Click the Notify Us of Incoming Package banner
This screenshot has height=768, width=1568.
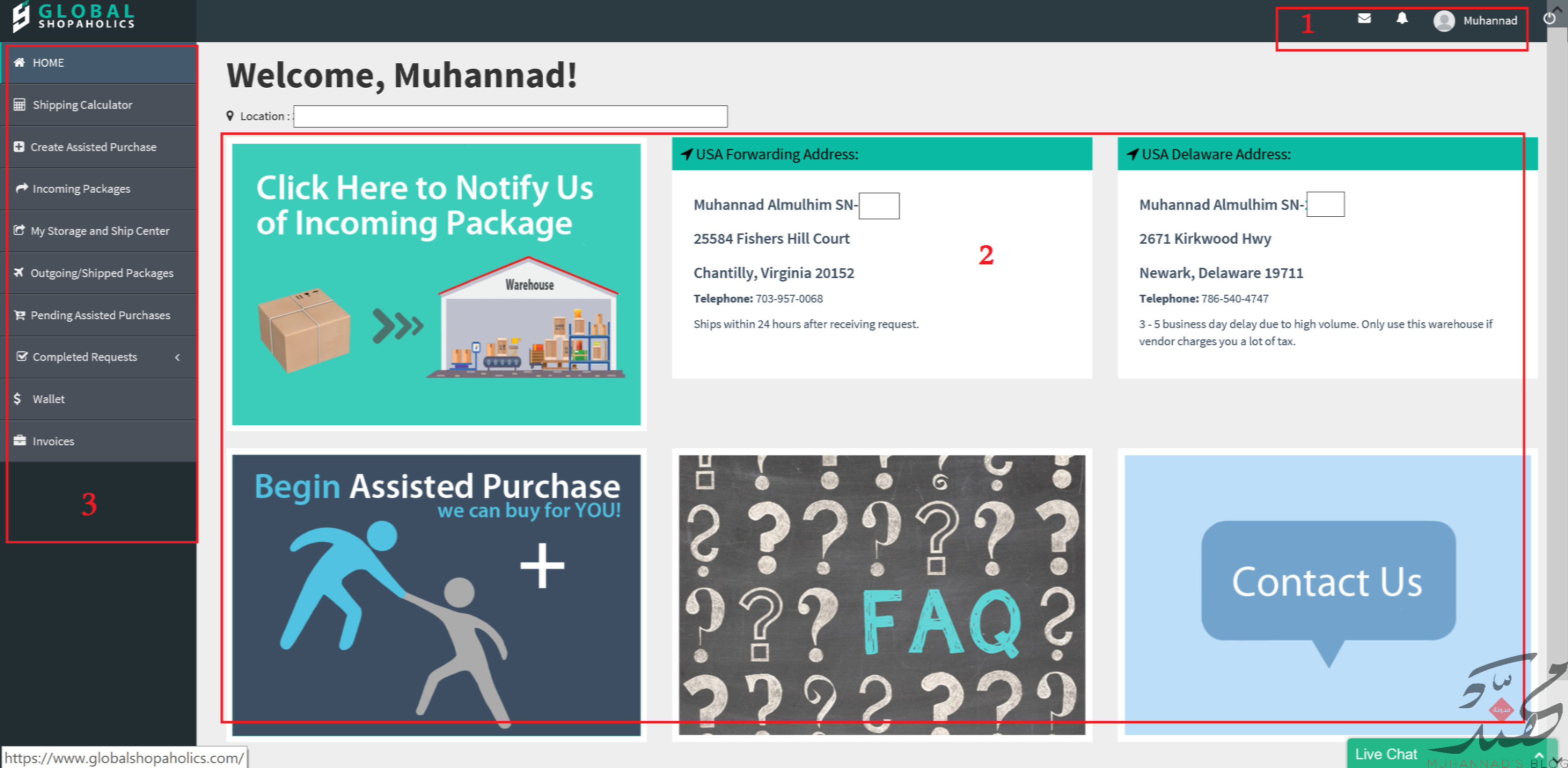click(x=436, y=284)
